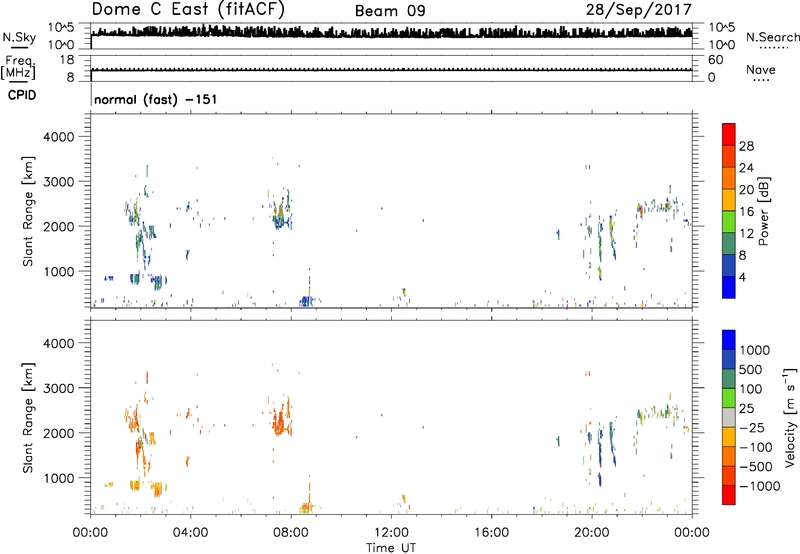Viewport: 800px width, 554px height.
Task: Click the 'Dome C East (fitACF)' title
Action: click(188, 10)
